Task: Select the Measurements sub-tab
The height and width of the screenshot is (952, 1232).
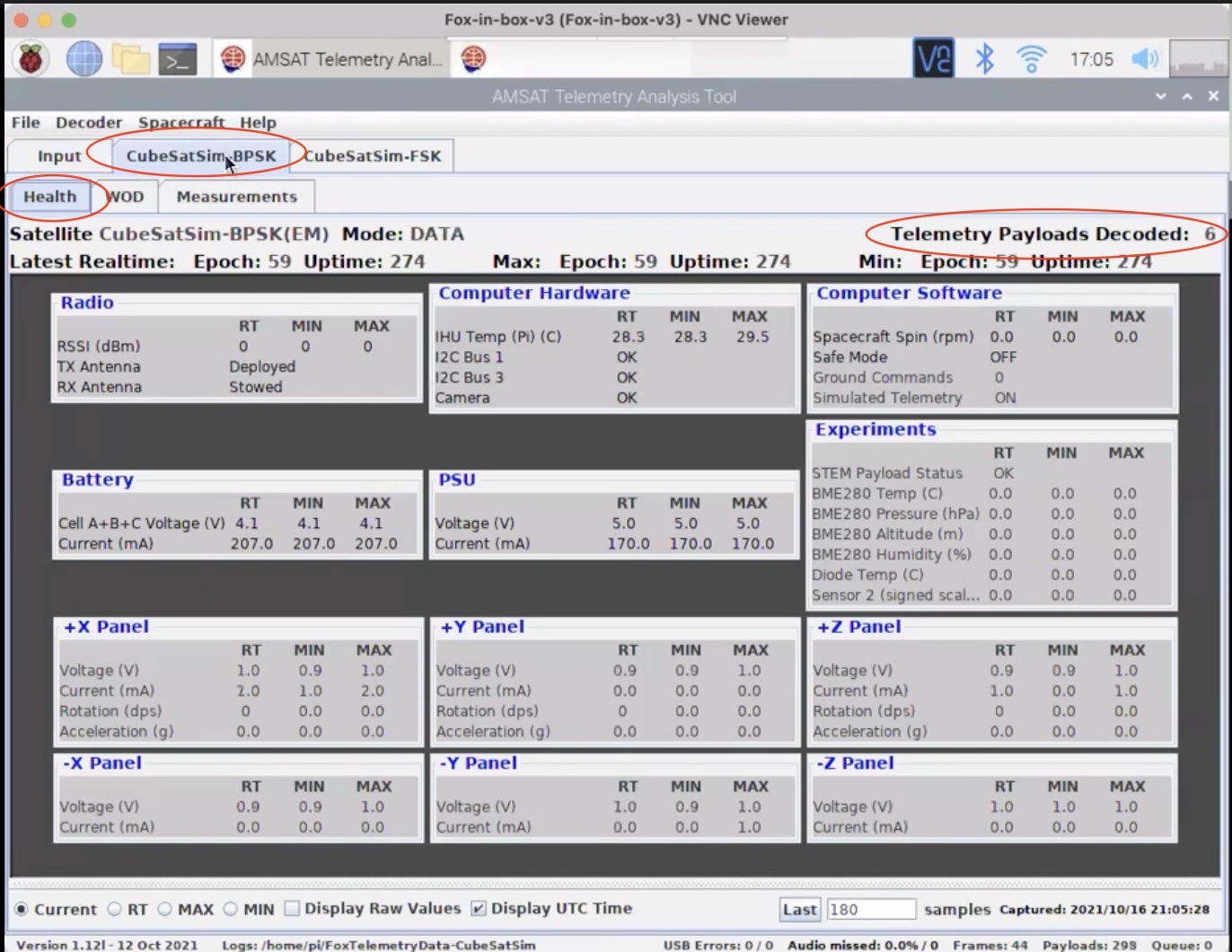Action: click(x=237, y=197)
